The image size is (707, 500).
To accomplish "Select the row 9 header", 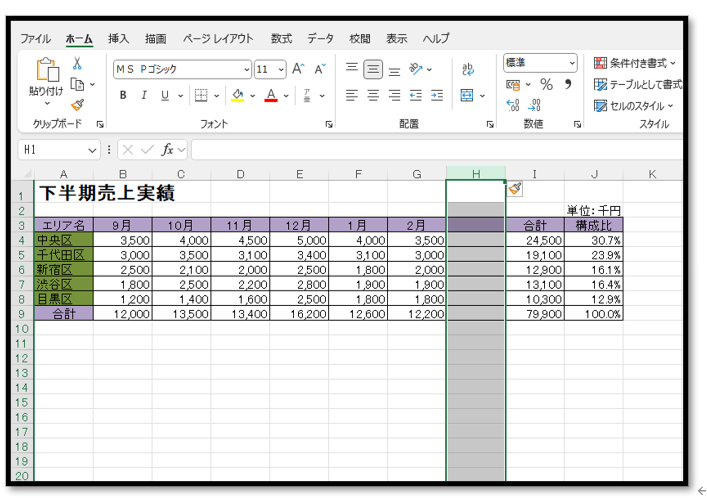I will 21,314.
